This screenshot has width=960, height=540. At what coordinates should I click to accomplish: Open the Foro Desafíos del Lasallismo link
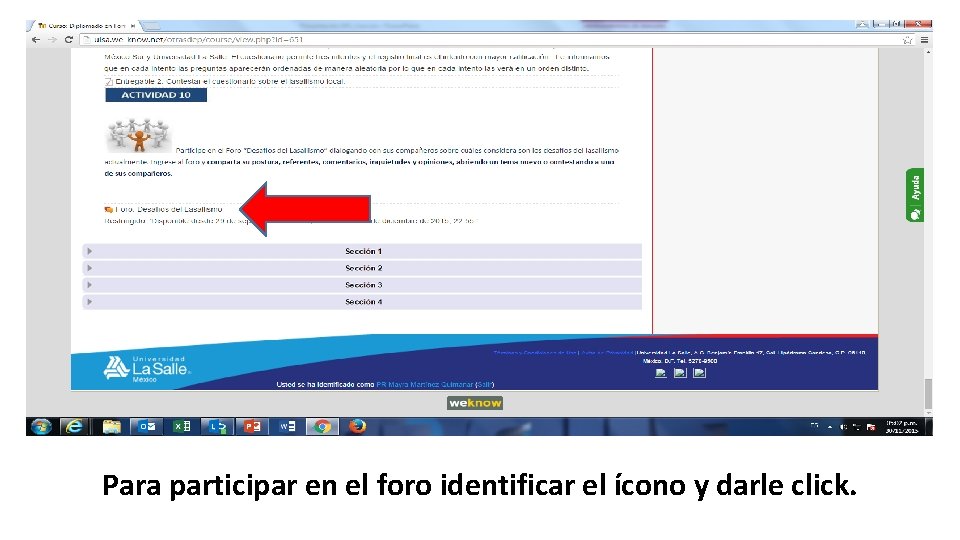click(168, 209)
